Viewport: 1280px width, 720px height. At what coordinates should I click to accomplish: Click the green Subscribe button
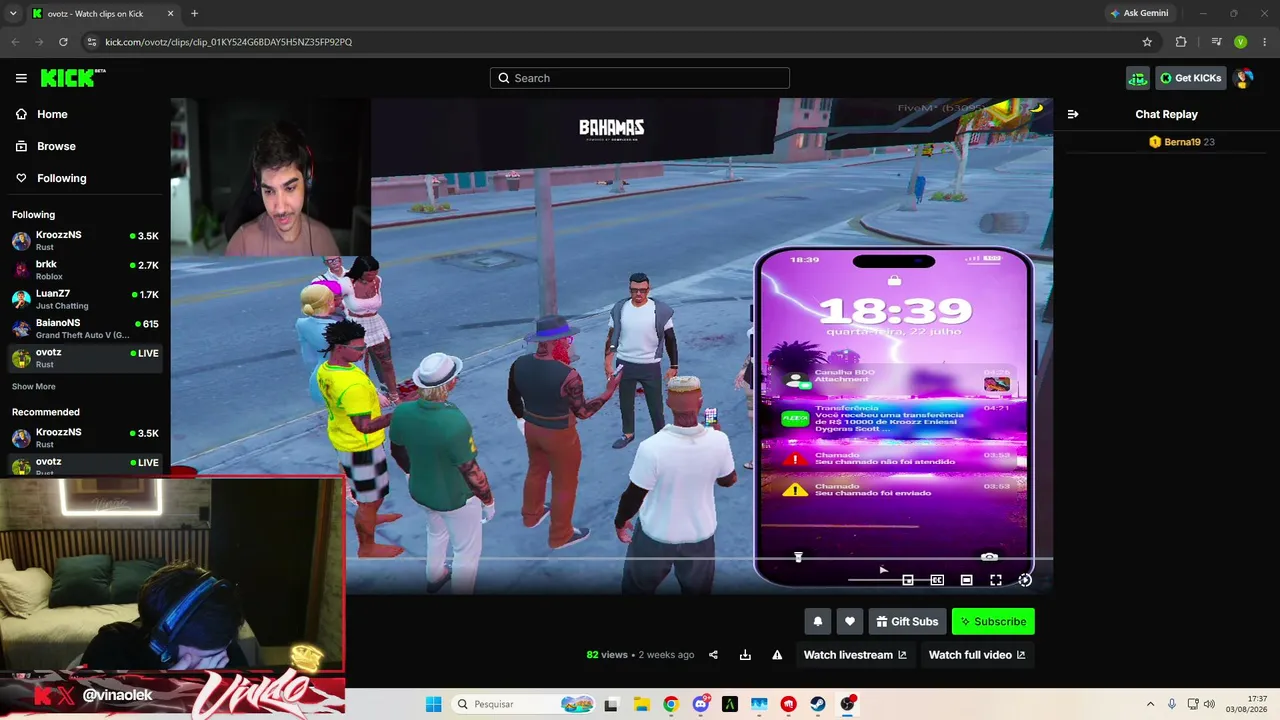(993, 621)
